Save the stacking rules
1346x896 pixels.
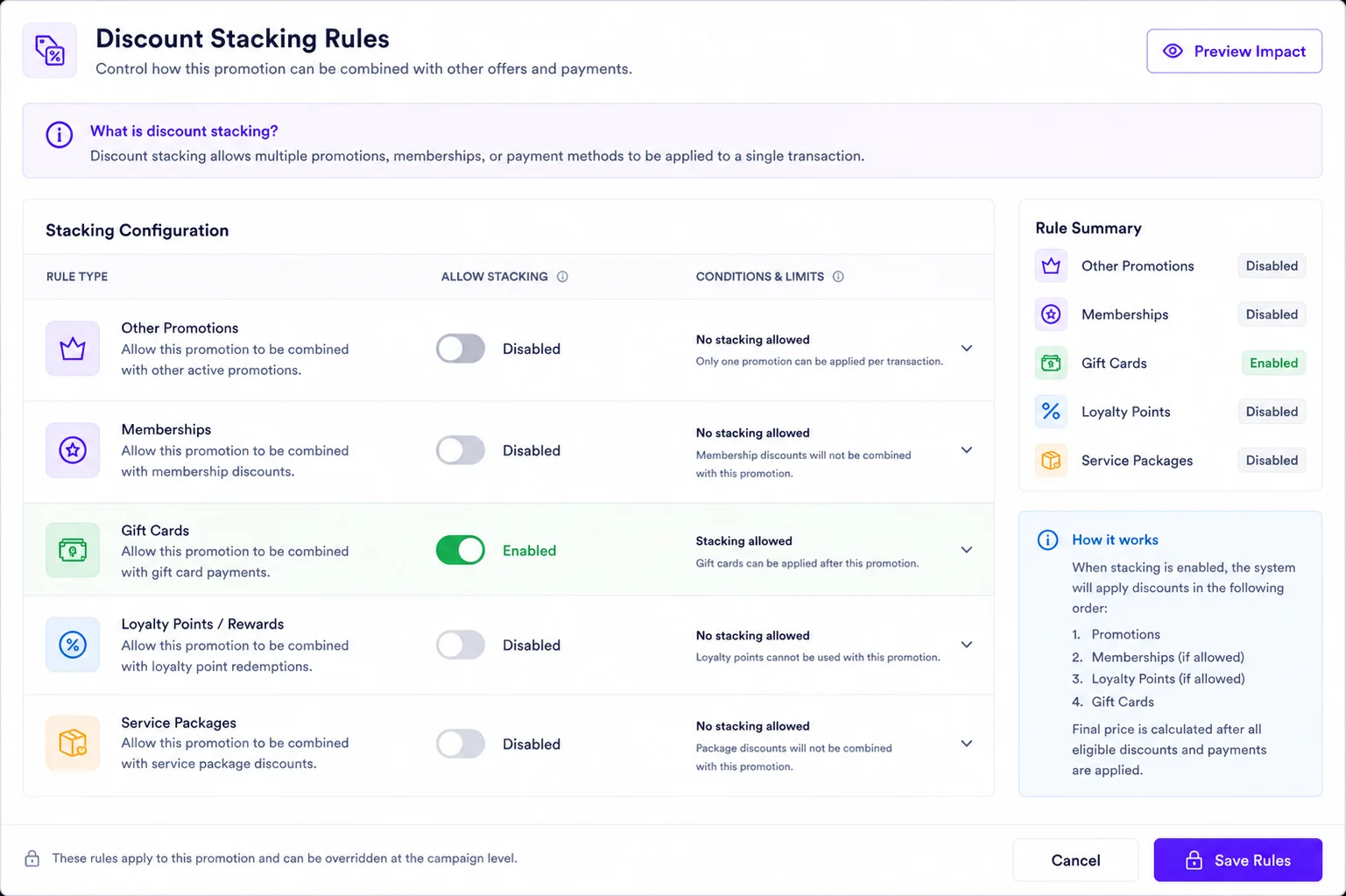[1237, 860]
